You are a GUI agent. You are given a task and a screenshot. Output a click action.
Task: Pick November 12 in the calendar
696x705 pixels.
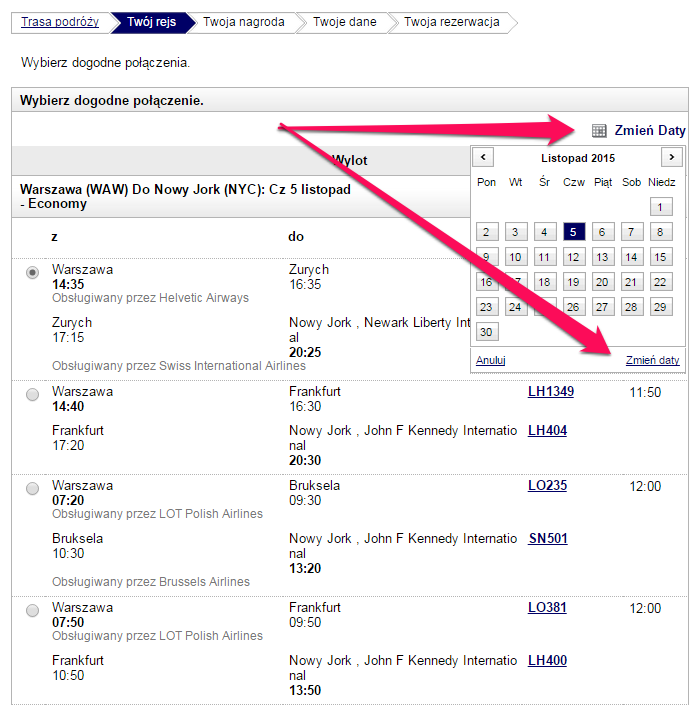tap(574, 257)
